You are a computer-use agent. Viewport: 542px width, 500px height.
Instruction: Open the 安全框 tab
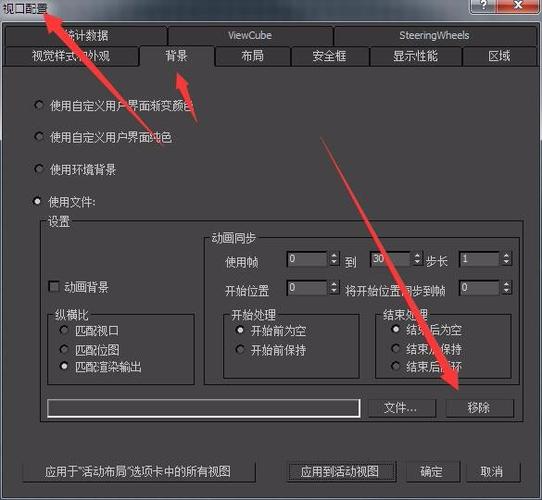pos(329,56)
